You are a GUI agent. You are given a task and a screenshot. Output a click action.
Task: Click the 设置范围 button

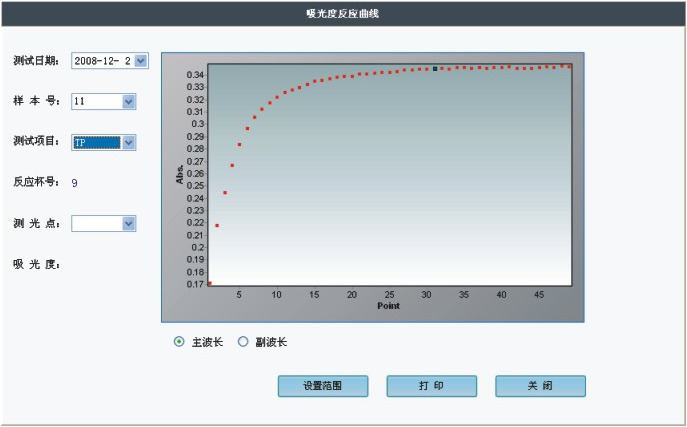click(323, 386)
